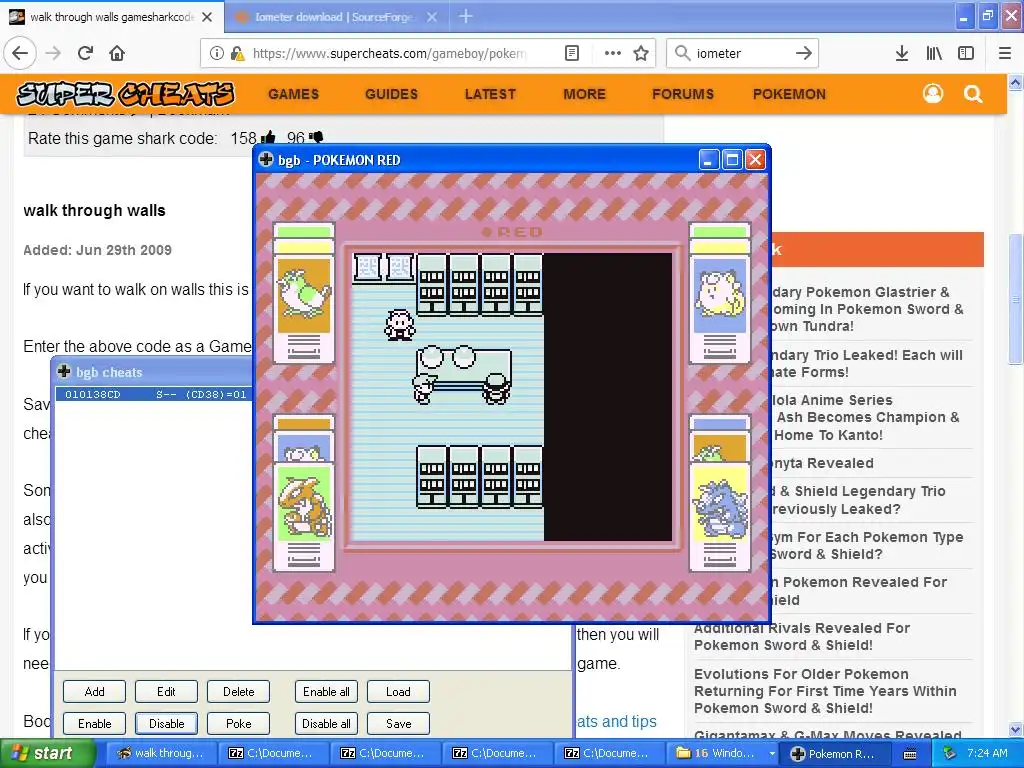Open the POKEMON menu
The image size is (1024, 768).
pyautogui.click(x=790, y=94)
